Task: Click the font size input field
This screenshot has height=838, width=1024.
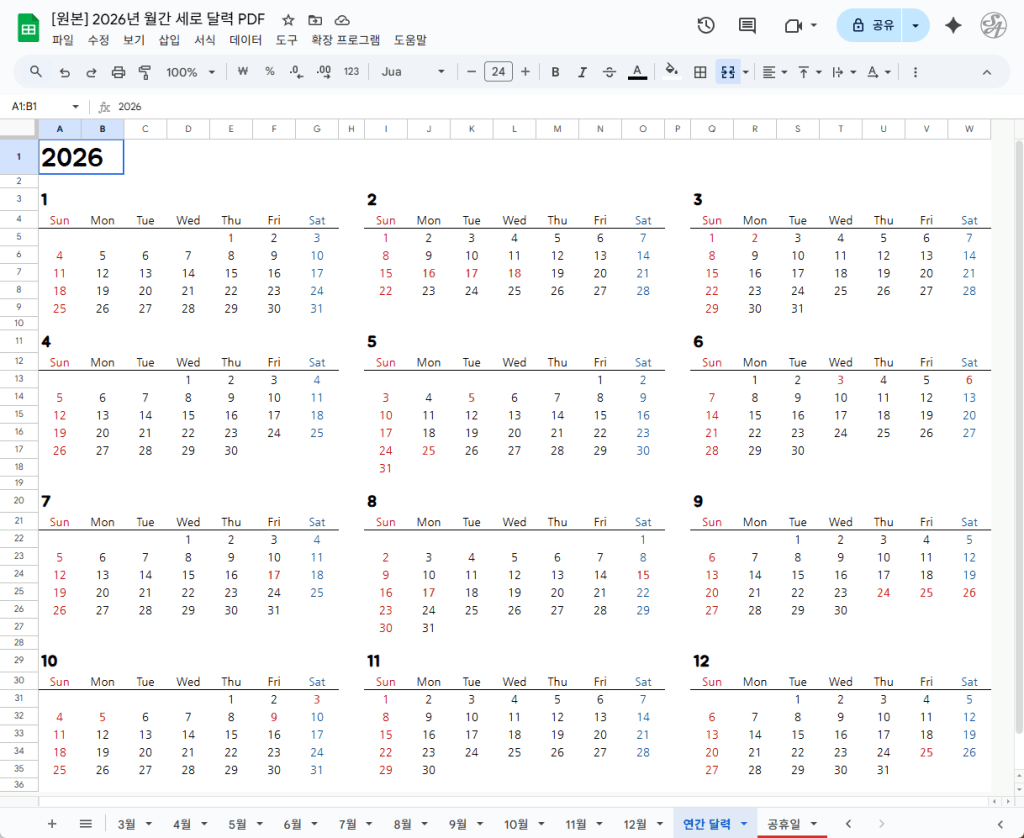Action: coord(498,72)
